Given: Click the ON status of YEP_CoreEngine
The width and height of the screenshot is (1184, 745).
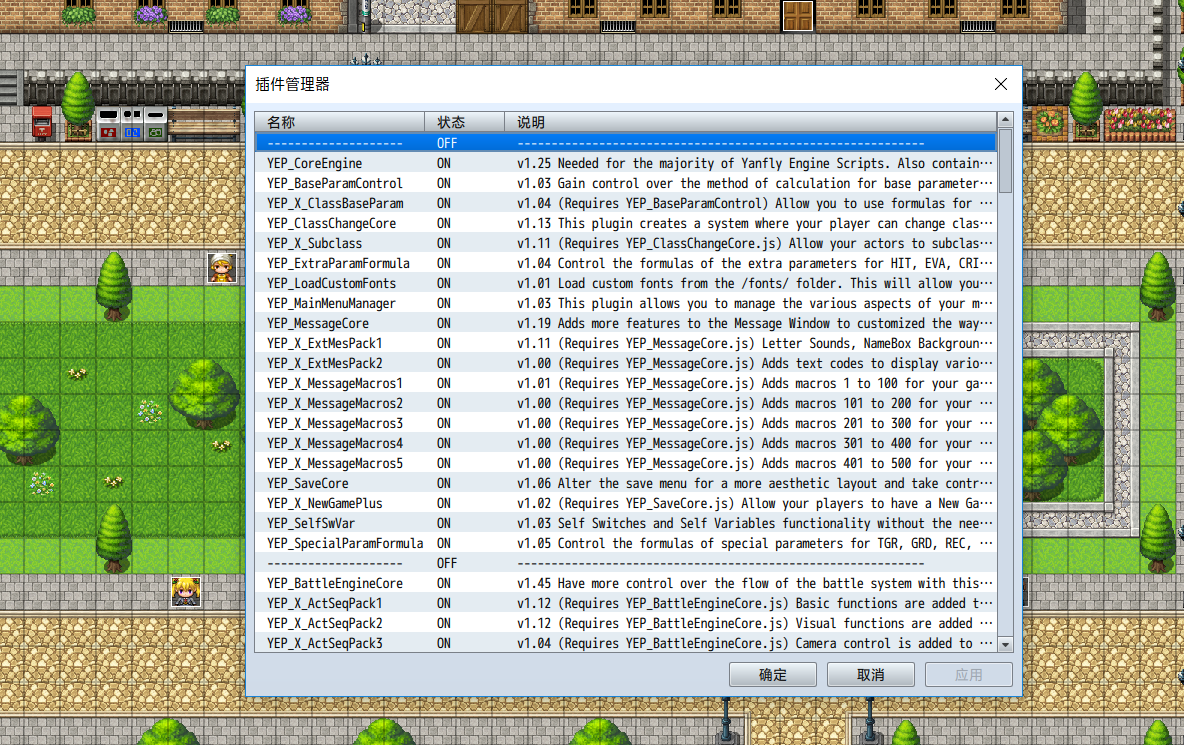Looking at the screenshot, I should (x=443, y=163).
